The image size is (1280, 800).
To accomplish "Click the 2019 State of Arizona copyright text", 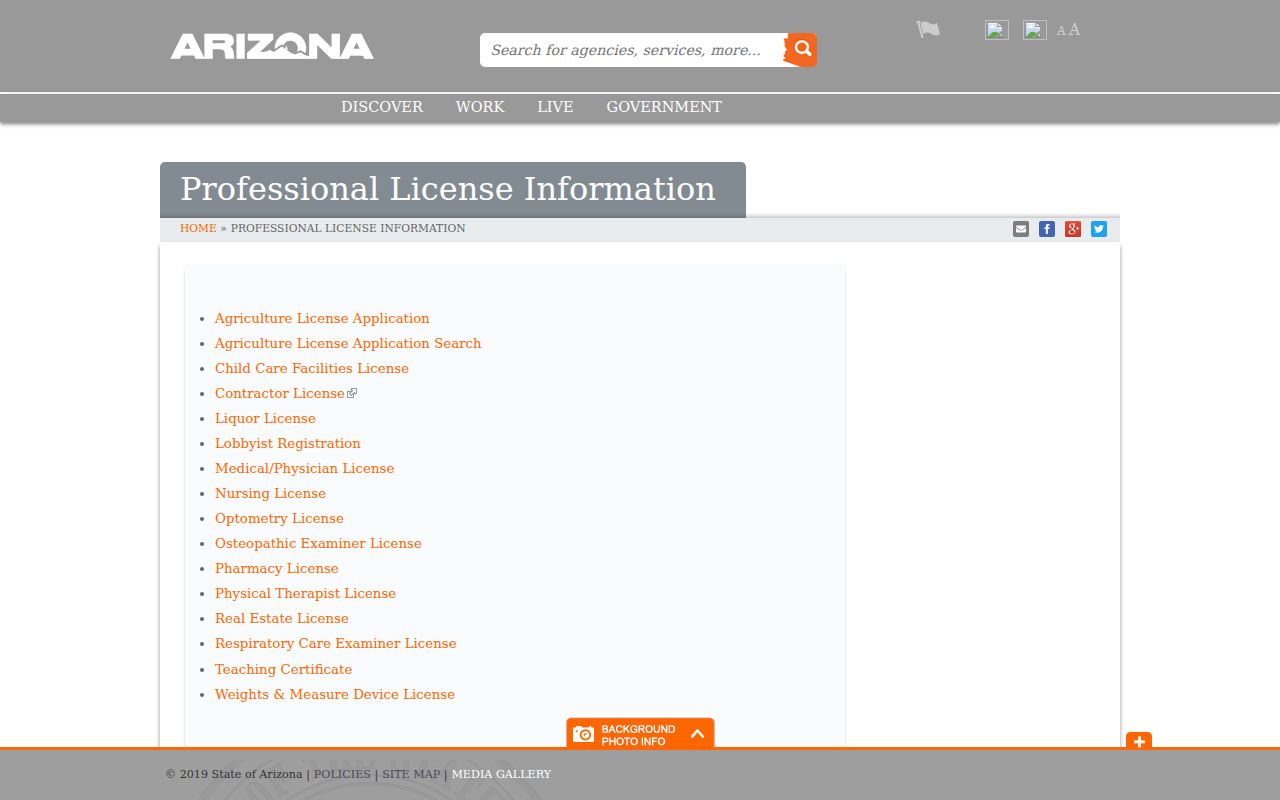I will 234,774.
